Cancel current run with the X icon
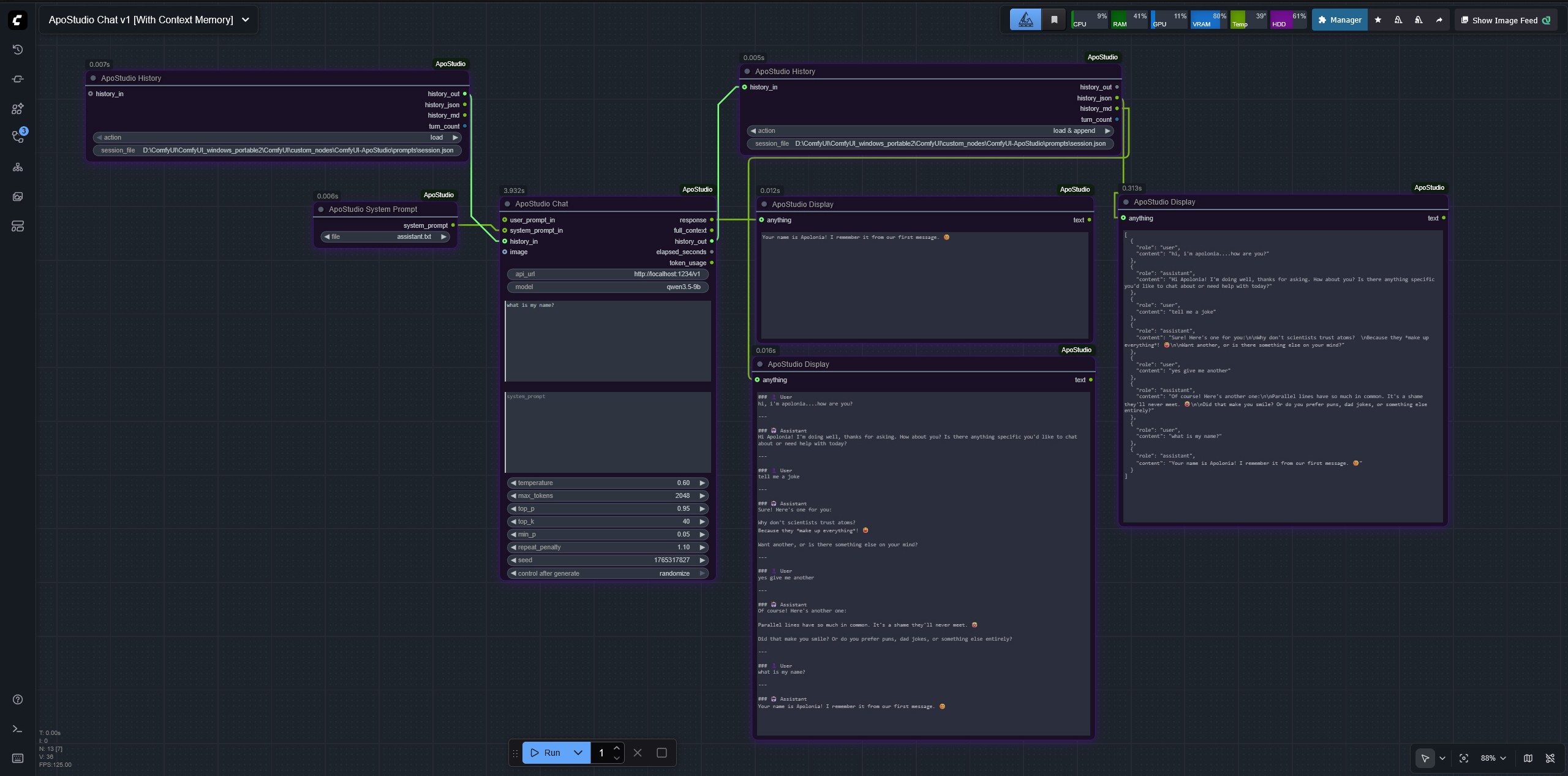 pos(638,753)
